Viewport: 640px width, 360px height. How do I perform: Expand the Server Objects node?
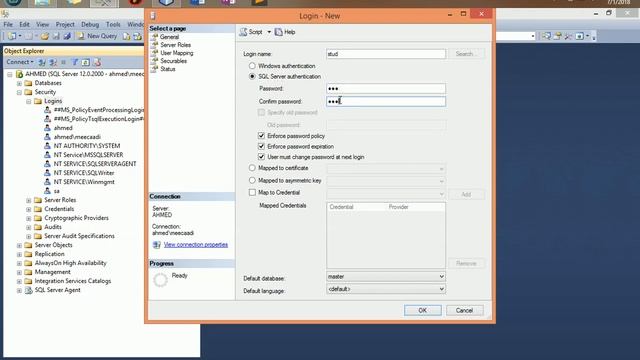pyautogui.click(x=19, y=245)
